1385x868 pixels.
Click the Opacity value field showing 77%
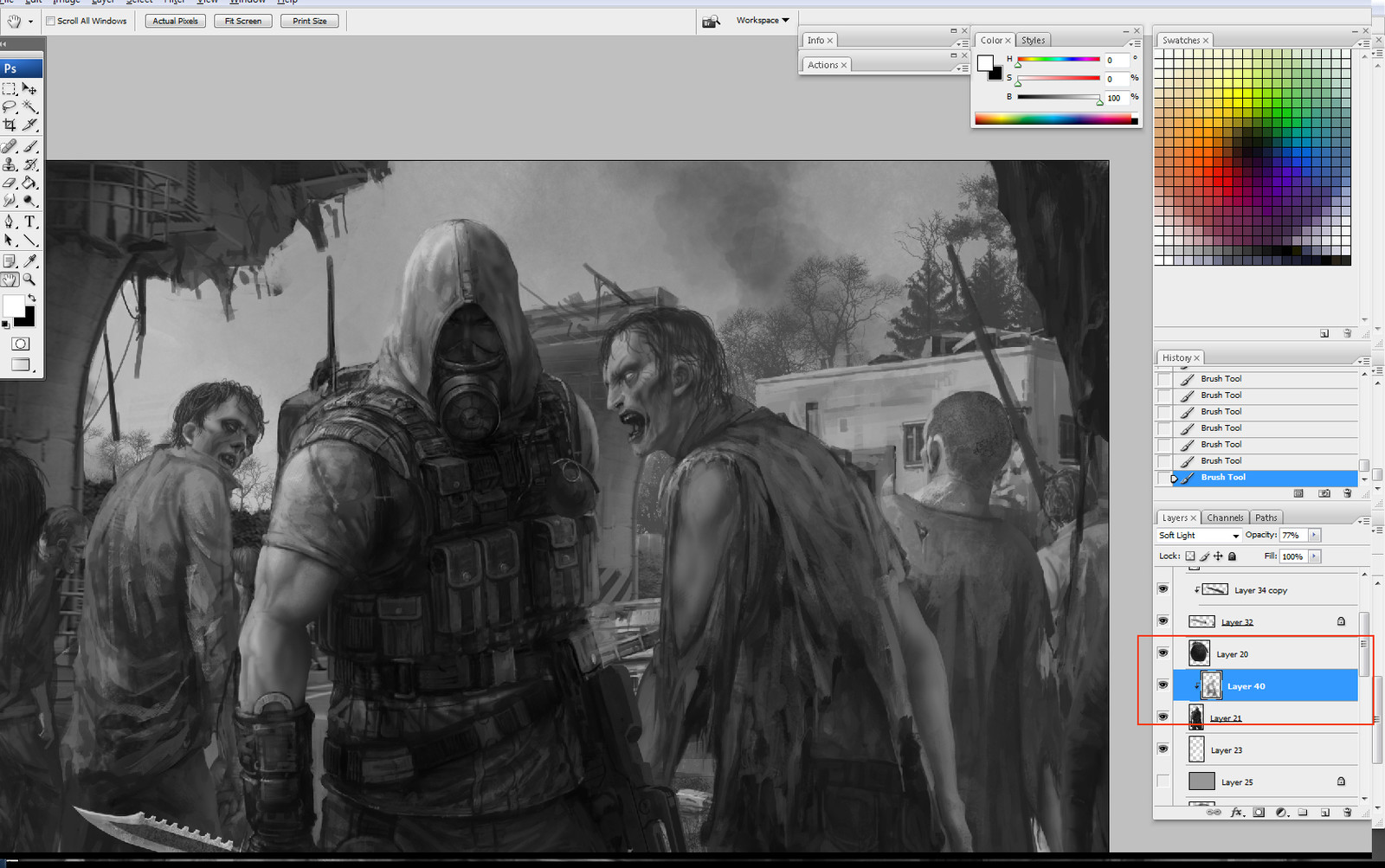pyautogui.click(x=1293, y=535)
